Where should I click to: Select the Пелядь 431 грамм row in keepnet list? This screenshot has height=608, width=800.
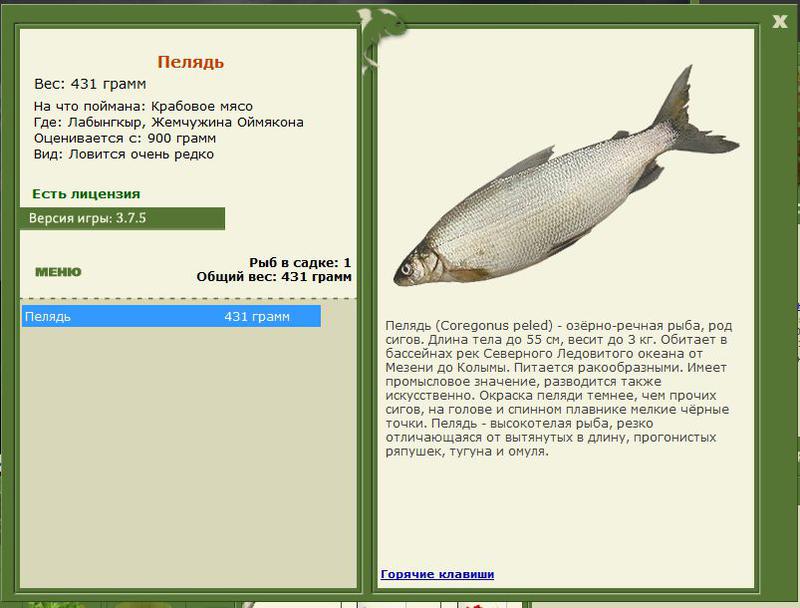[171, 316]
